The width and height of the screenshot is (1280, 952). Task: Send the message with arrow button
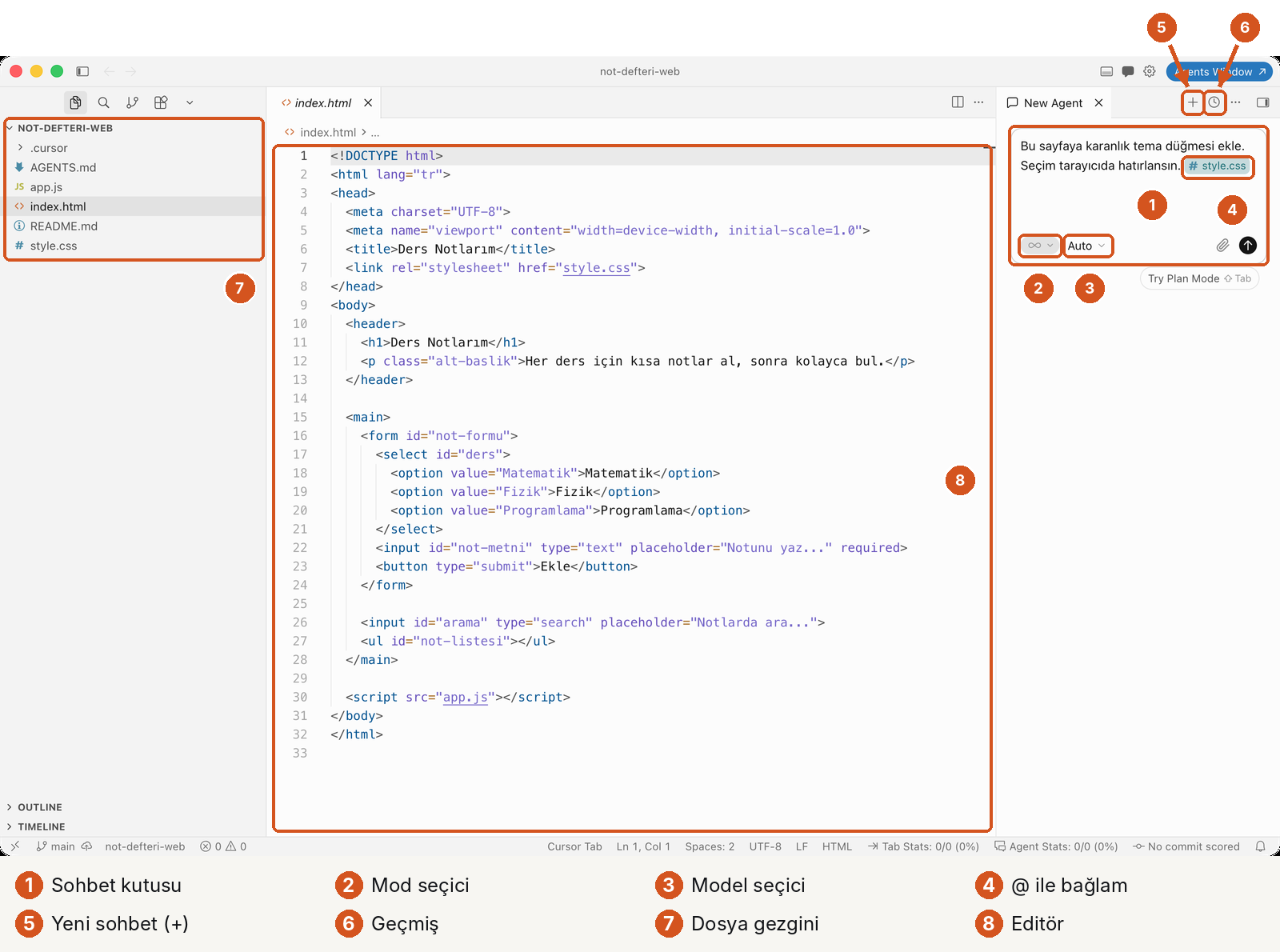[x=1248, y=246]
